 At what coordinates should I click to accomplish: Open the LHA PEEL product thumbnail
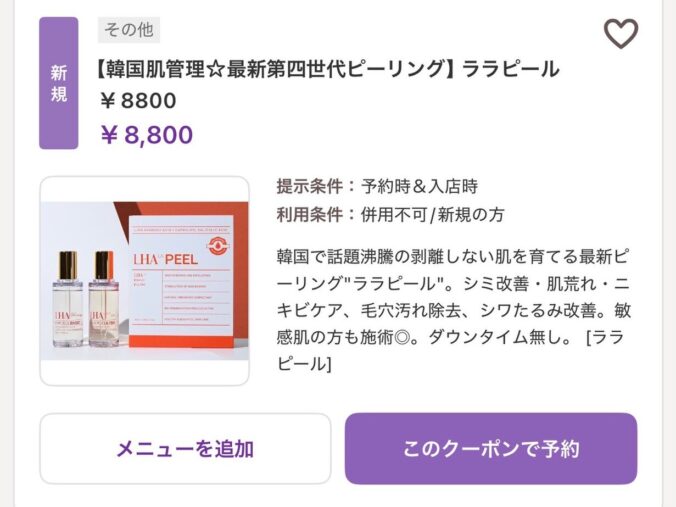pos(144,281)
